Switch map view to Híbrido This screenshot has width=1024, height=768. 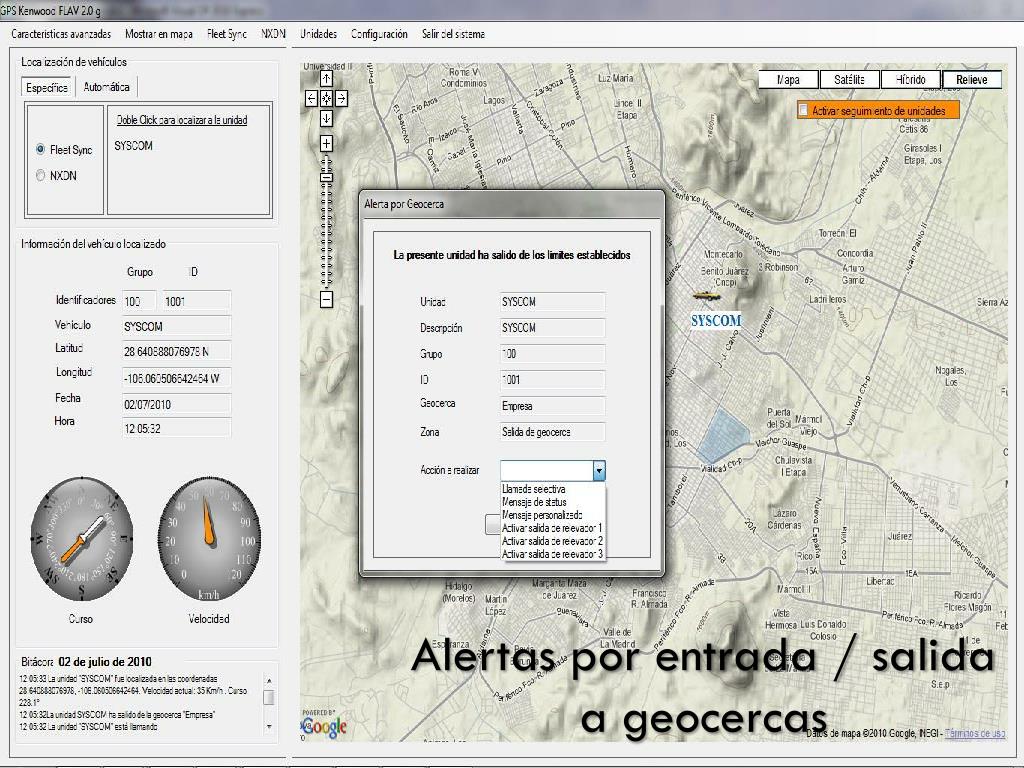coord(910,80)
